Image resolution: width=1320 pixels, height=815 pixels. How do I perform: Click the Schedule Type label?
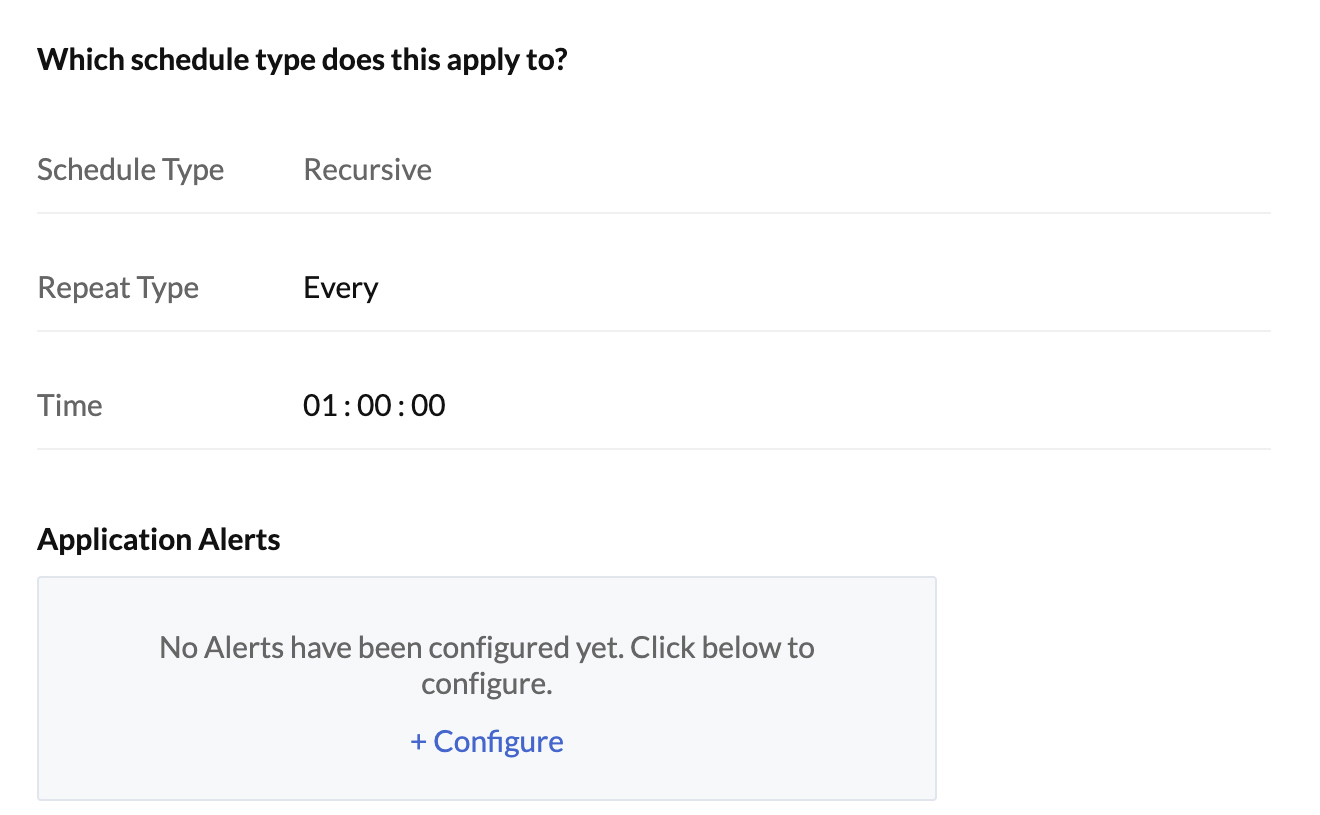(130, 170)
